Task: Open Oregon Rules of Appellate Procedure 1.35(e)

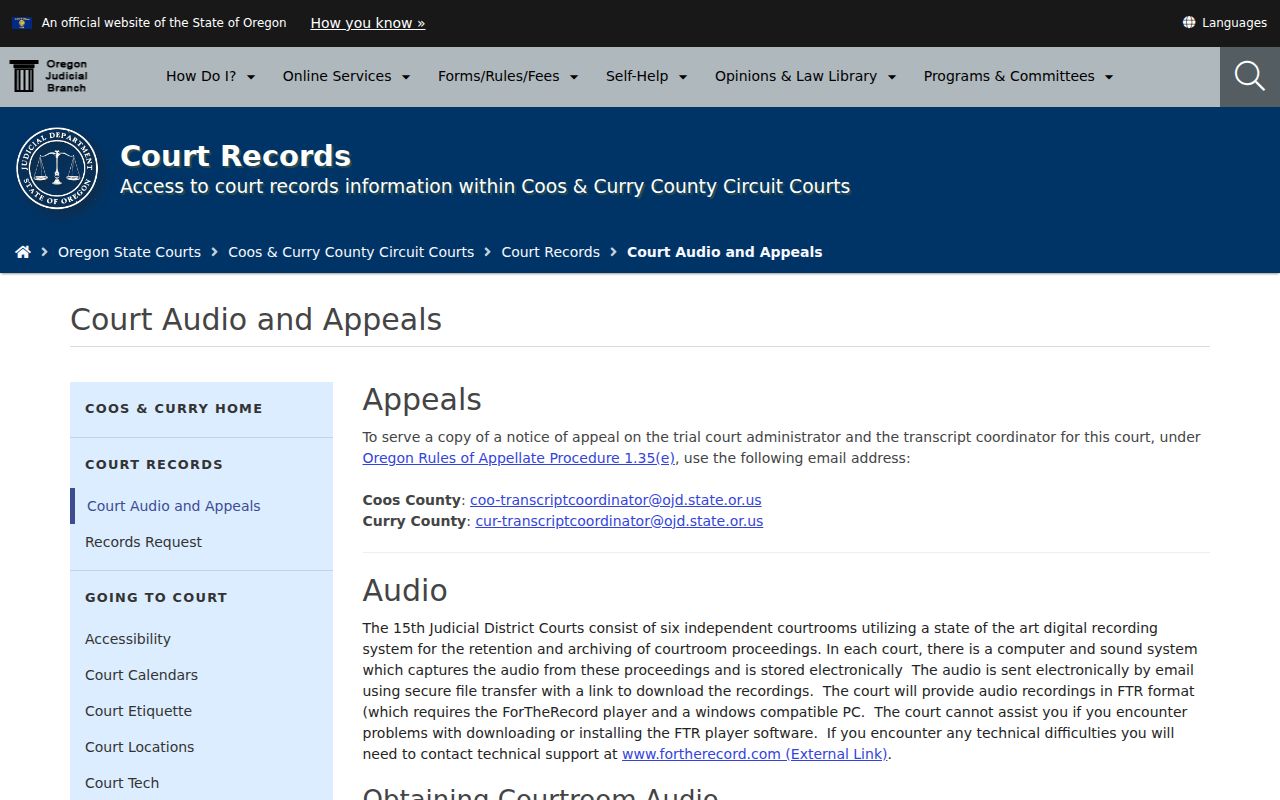Action: [x=519, y=458]
